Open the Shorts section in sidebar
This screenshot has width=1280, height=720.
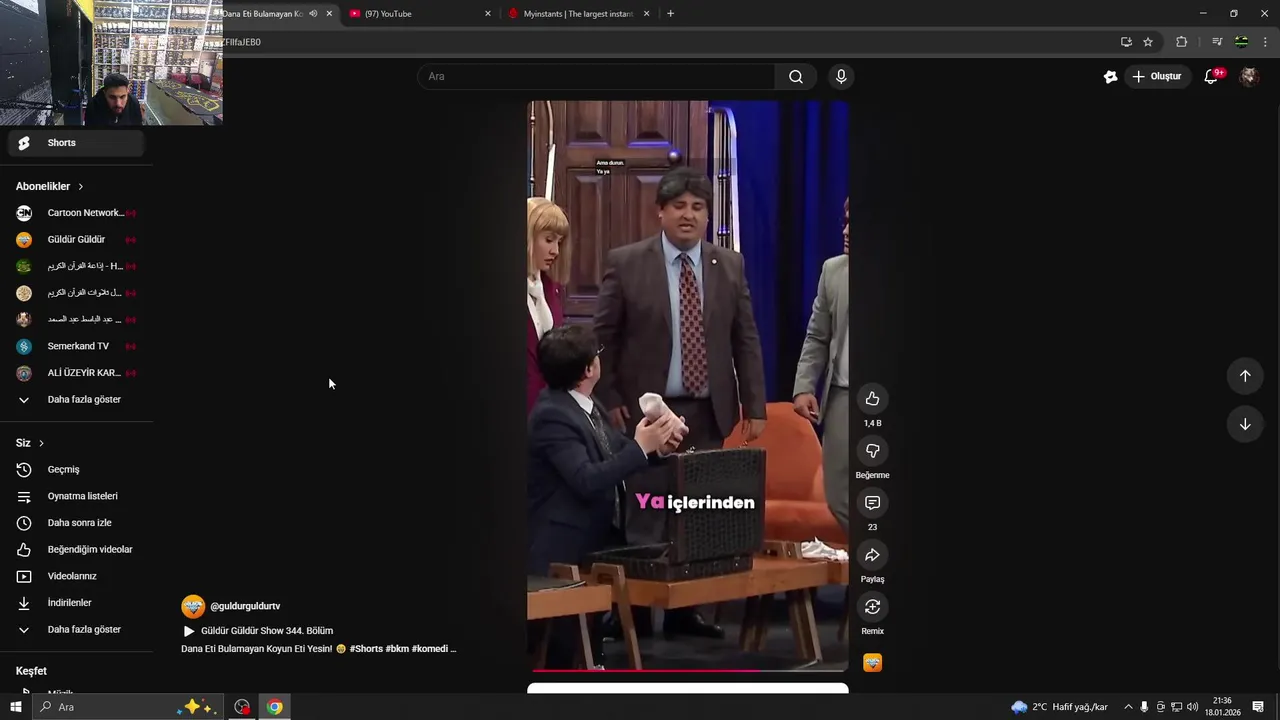(76, 143)
